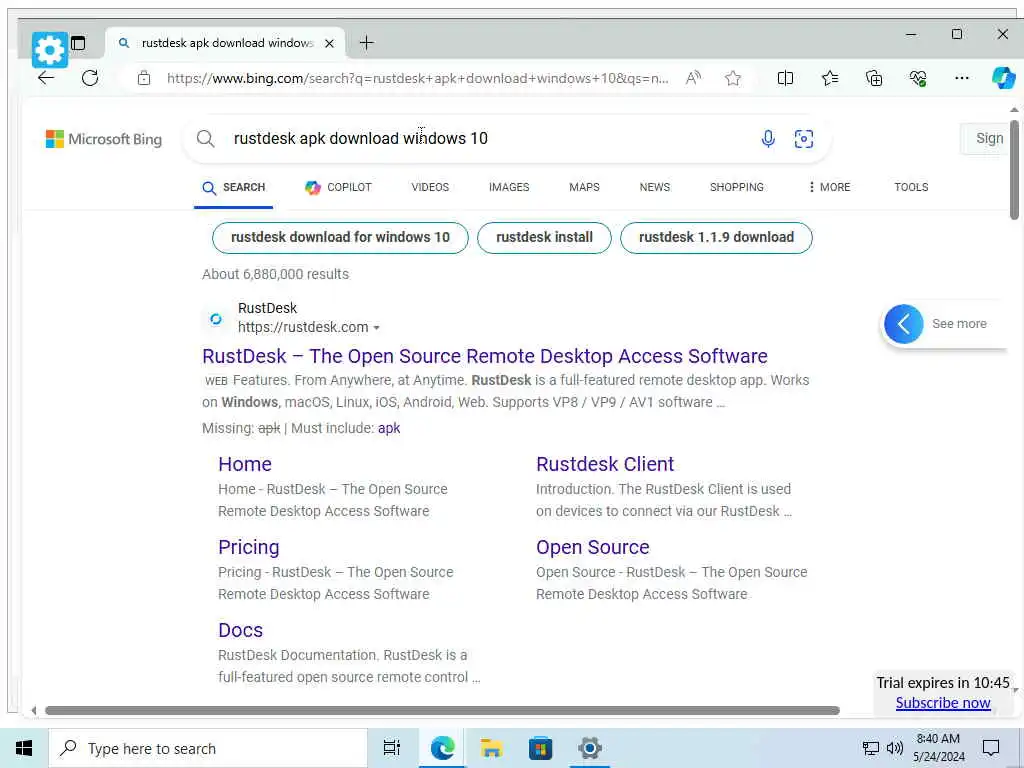Open the Collections icon
Screen dimensions: 1024x768
click(874, 78)
